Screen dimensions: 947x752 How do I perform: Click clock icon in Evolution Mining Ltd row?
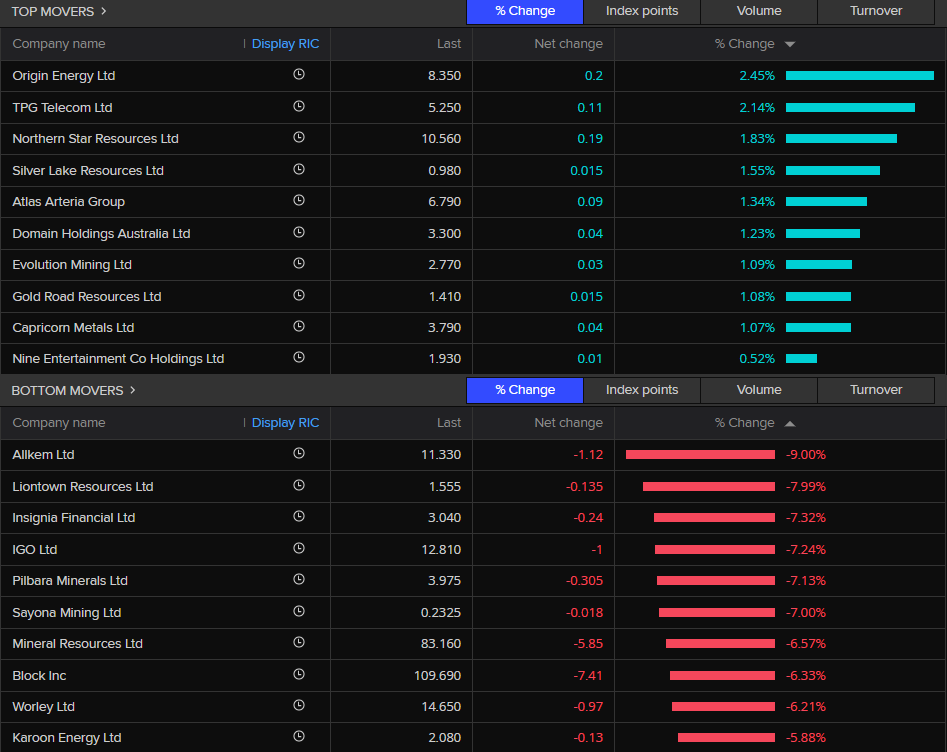[299, 263]
